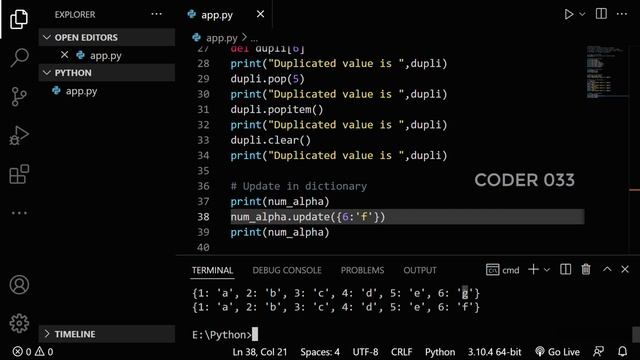Switch to the Debug Console tab
Image resolution: width=640 pixels, height=360 pixels.
[287, 270]
